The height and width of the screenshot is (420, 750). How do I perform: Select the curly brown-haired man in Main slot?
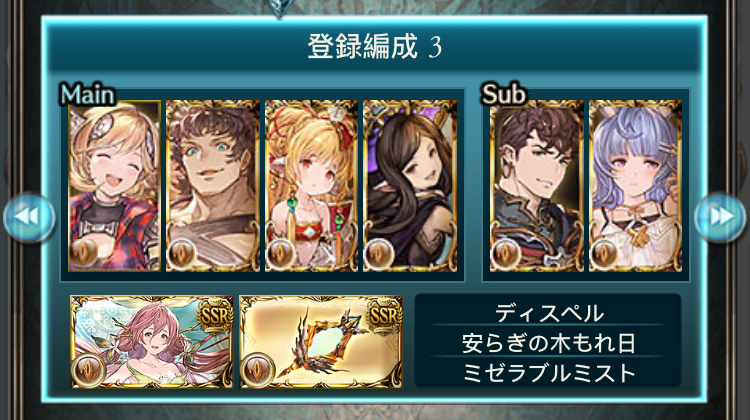pos(213,186)
